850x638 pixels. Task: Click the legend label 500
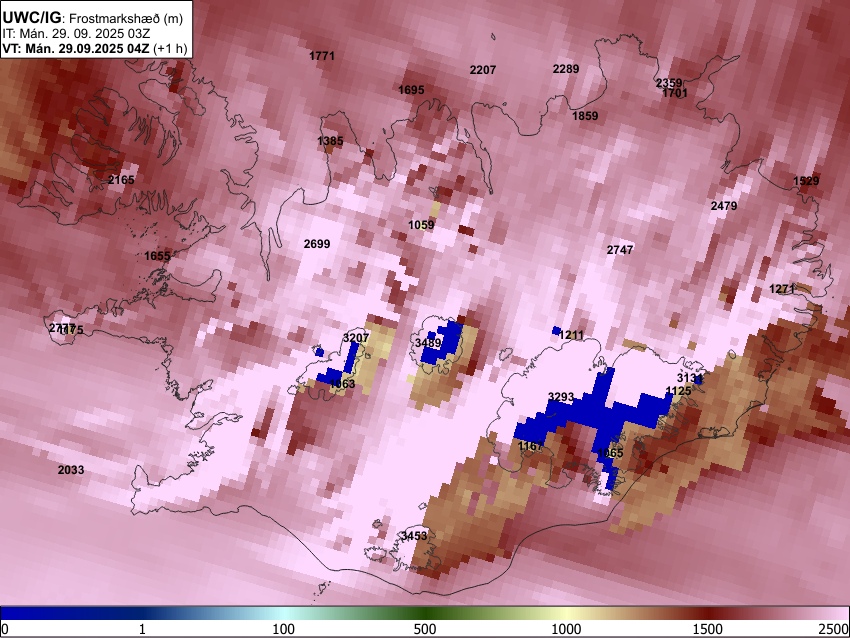tap(425, 629)
